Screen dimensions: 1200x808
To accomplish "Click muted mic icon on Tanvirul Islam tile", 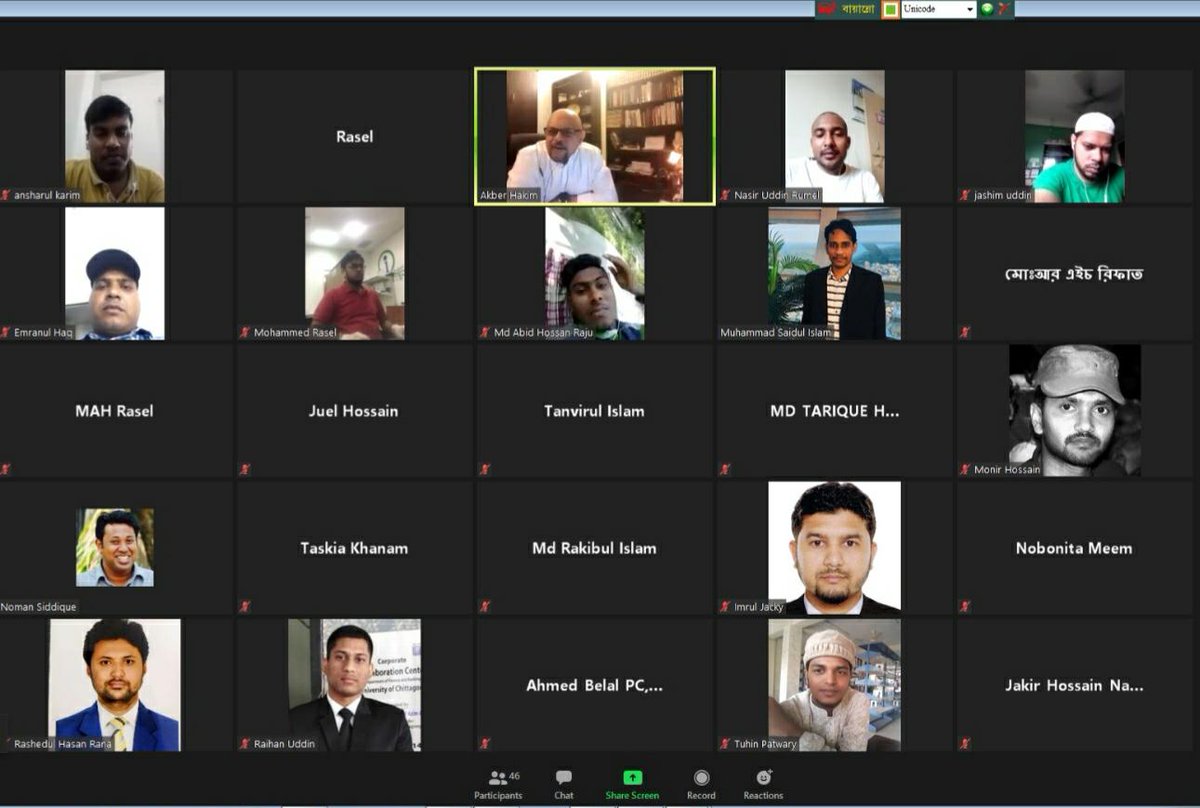I will click(x=485, y=469).
